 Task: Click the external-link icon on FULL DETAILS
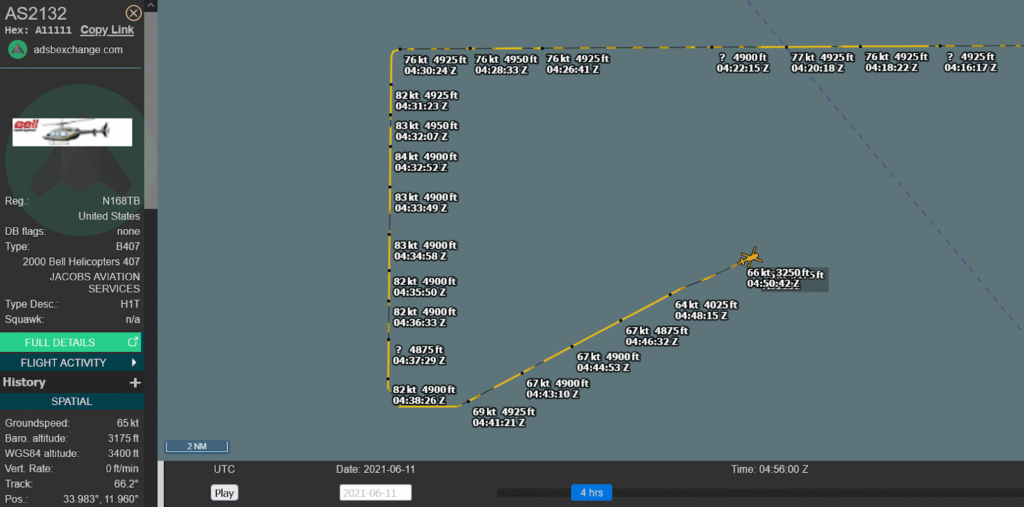tap(133, 342)
